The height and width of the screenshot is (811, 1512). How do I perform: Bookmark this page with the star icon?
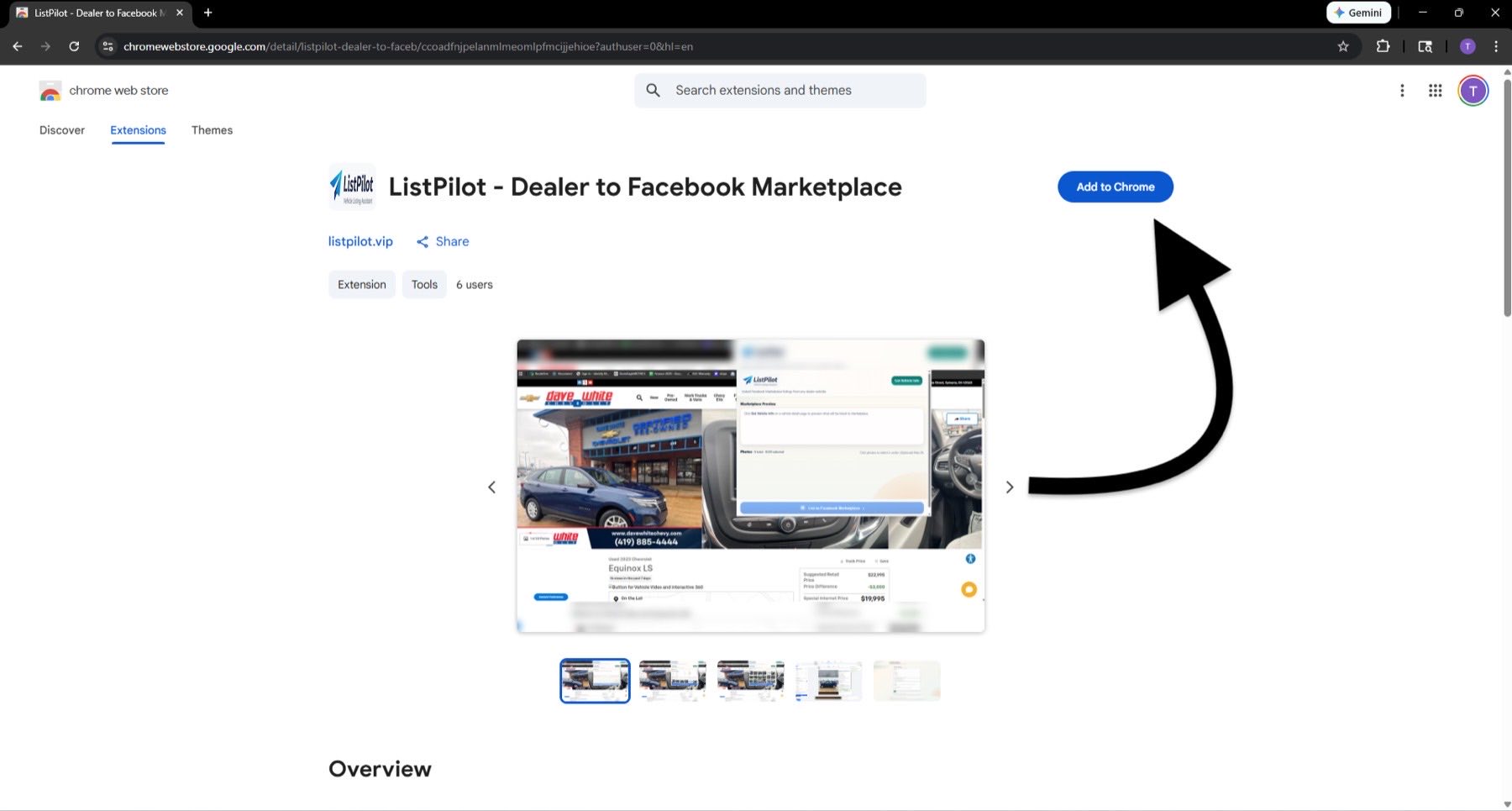1344,46
